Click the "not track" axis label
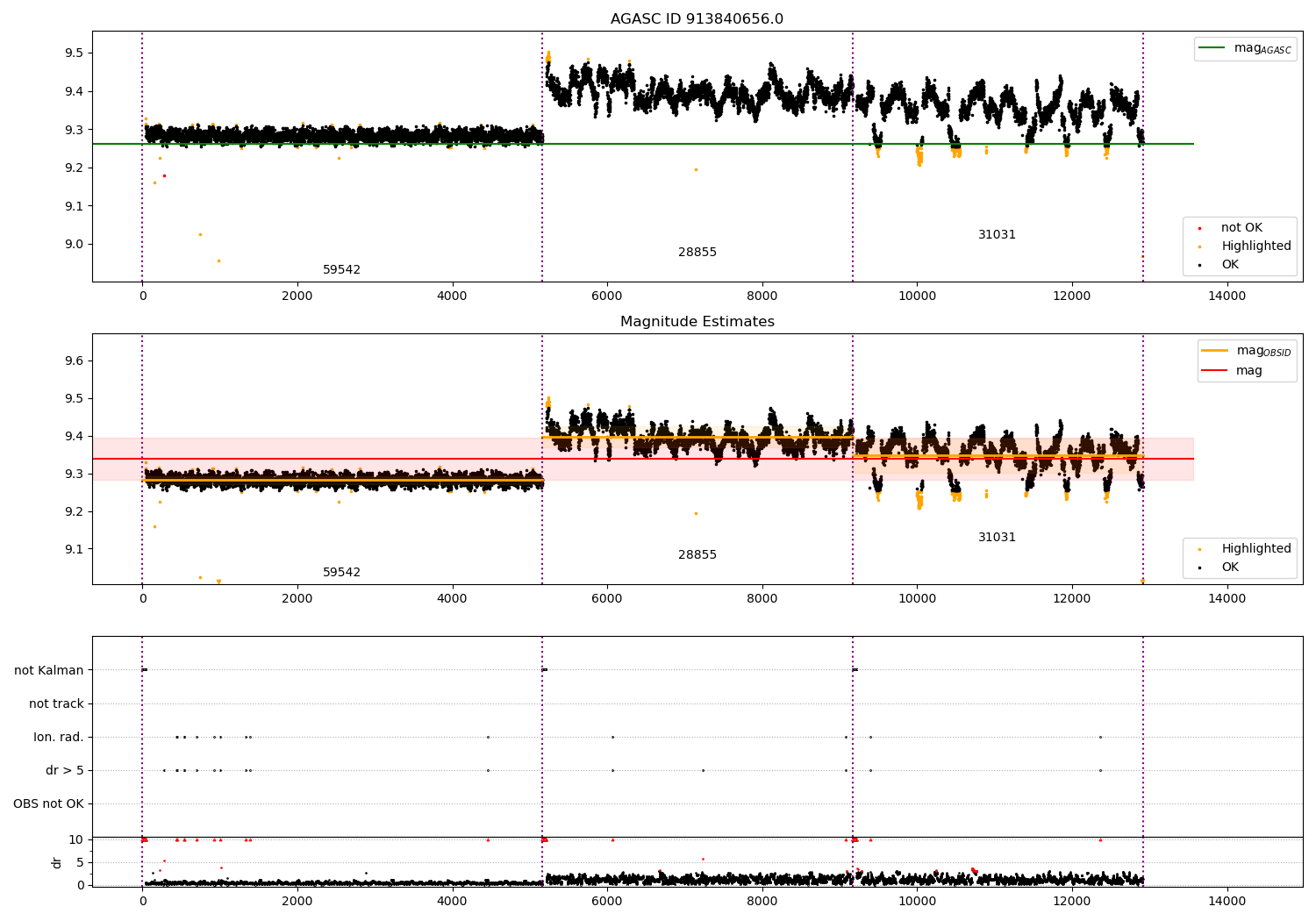Viewport: 1316px width, 921px height. click(56, 704)
